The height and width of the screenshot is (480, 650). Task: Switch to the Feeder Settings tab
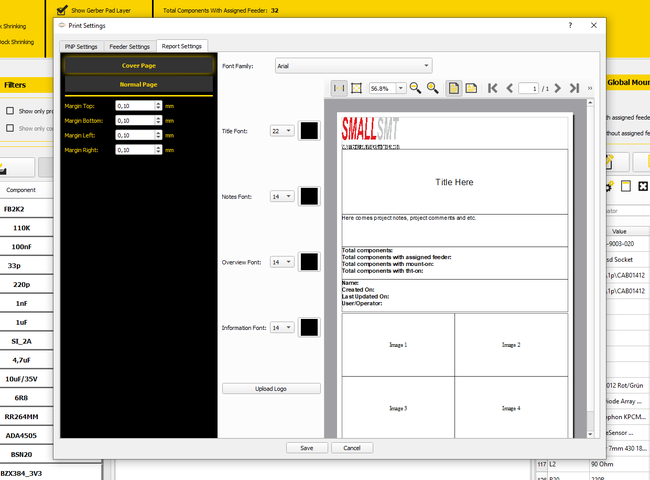tap(129, 46)
